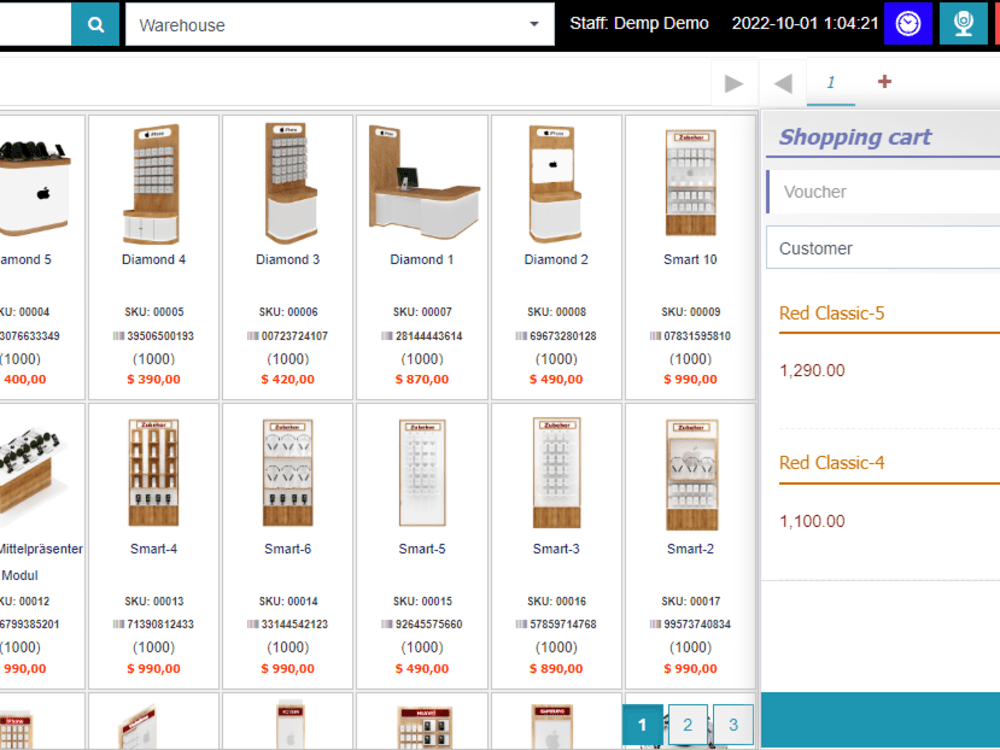The height and width of the screenshot is (750, 1000).
Task: Go to product page 1
Action: [x=642, y=724]
